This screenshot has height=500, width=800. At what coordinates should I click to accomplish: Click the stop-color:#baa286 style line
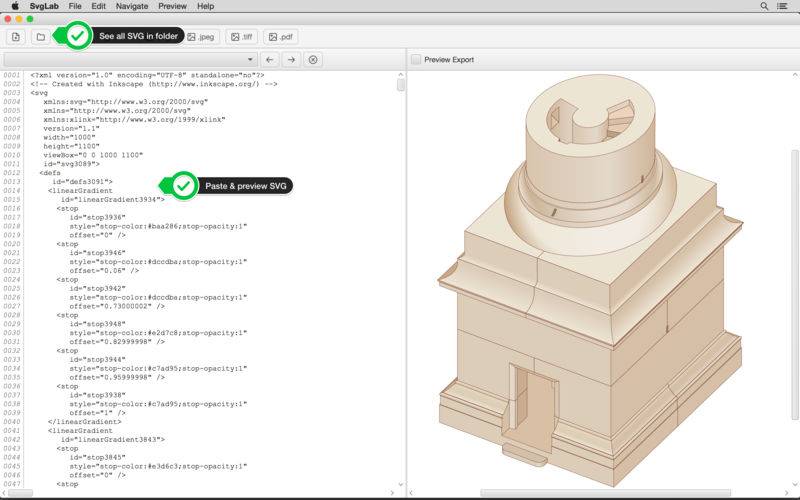pyautogui.click(x=158, y=226)
